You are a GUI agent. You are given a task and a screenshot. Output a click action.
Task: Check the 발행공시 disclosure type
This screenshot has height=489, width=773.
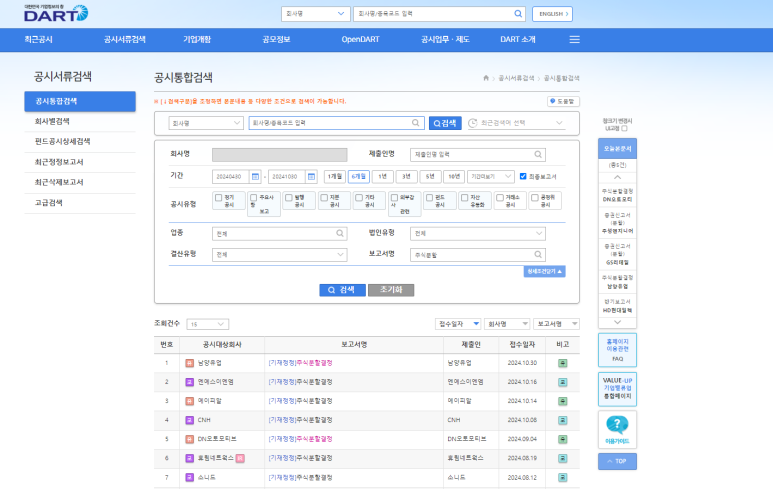(x=289, y=198)
